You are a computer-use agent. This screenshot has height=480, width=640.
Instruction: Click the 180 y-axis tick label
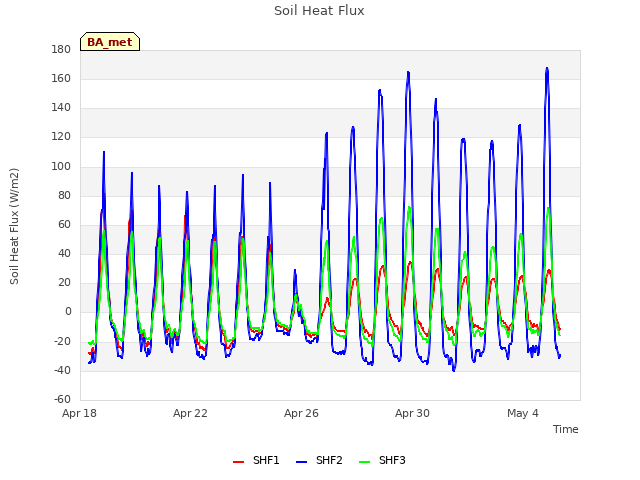61,49
